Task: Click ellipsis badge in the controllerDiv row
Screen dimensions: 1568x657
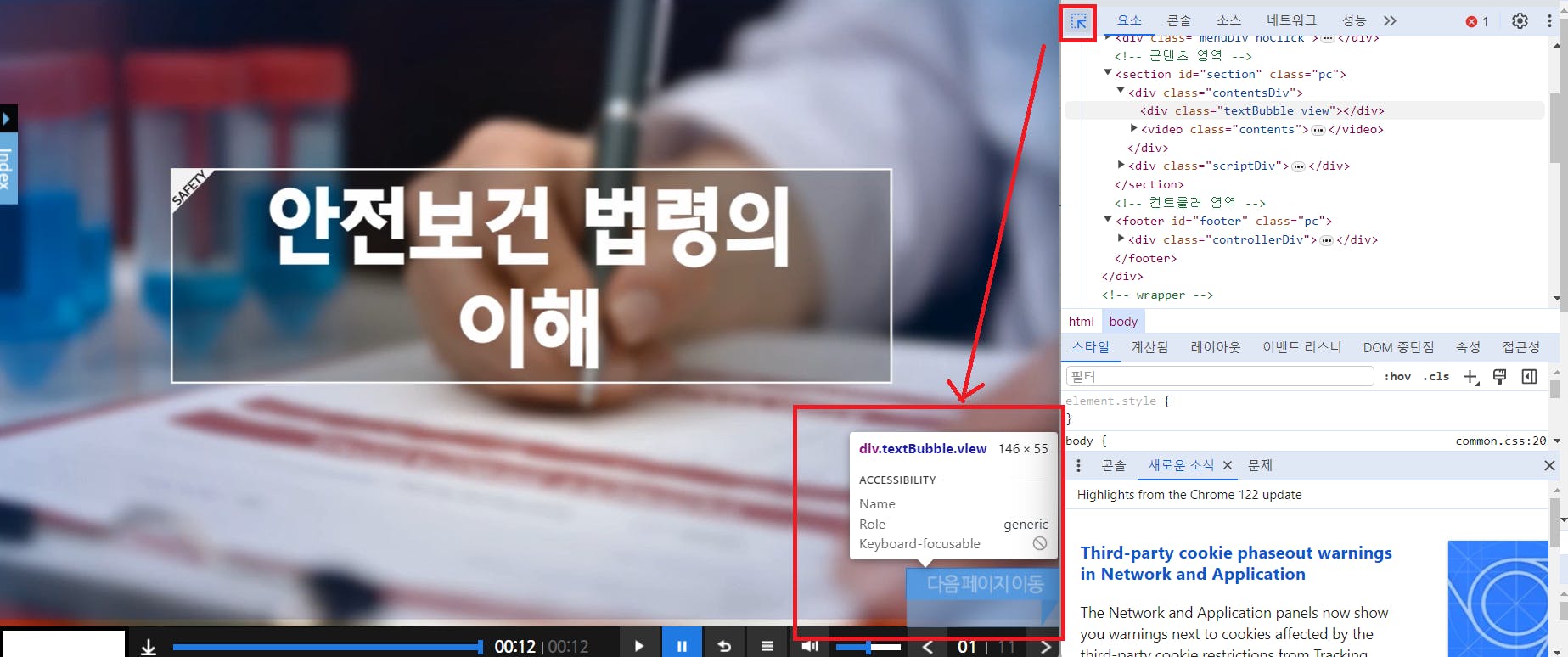Action: (x=1327, y=240)
